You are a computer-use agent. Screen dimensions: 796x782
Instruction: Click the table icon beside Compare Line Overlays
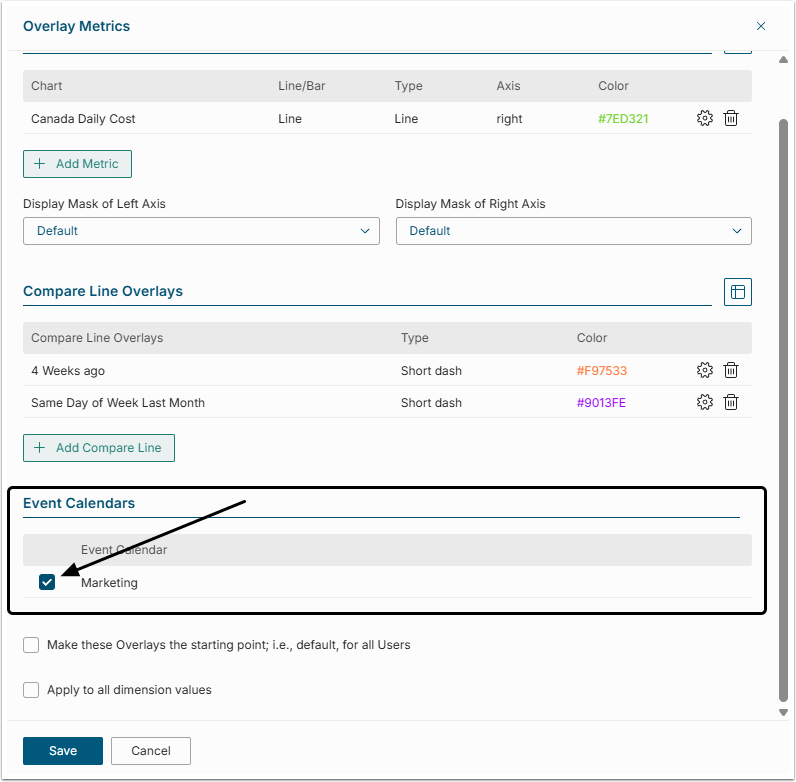coord(737,292)
